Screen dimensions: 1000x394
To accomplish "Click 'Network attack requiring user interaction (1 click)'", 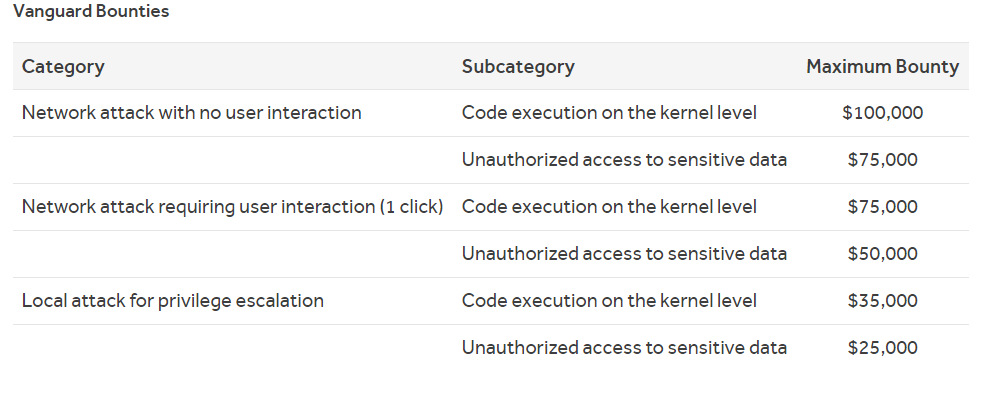I will [x=232, y=207].
